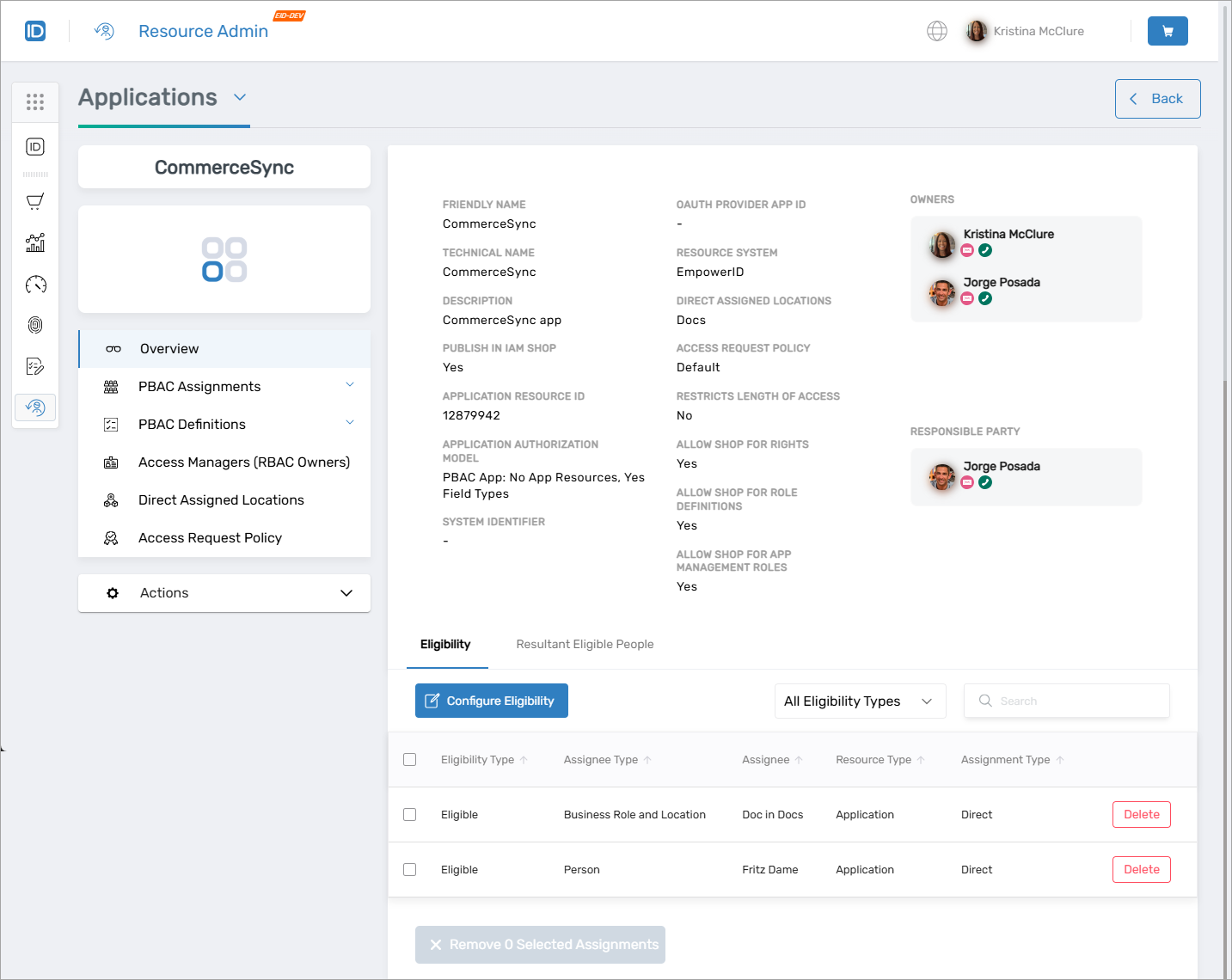Click the Kristina McClure owner name

tap(1008, 235)
